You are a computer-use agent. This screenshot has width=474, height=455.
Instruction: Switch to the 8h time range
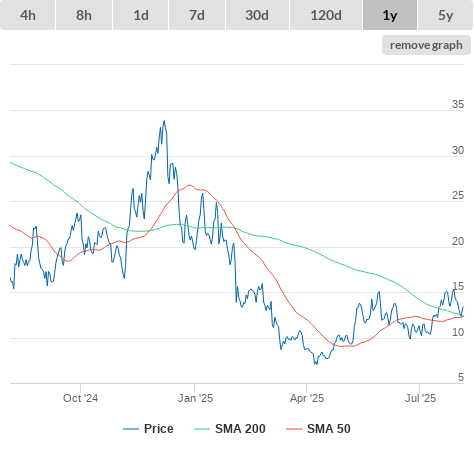(x=84, y=15)
